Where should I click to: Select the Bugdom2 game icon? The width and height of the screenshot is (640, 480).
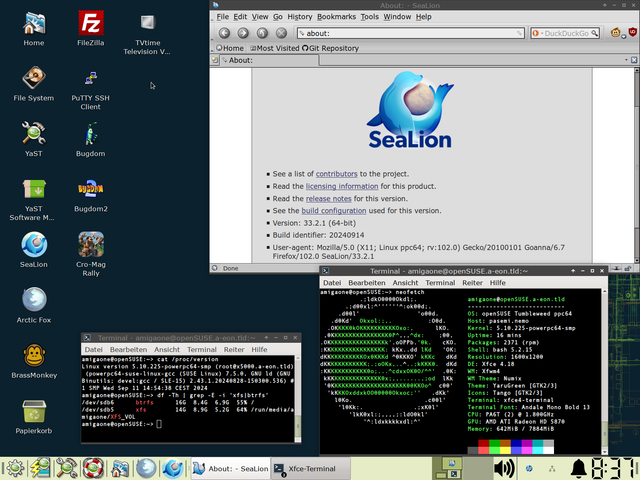click(91, 195)
